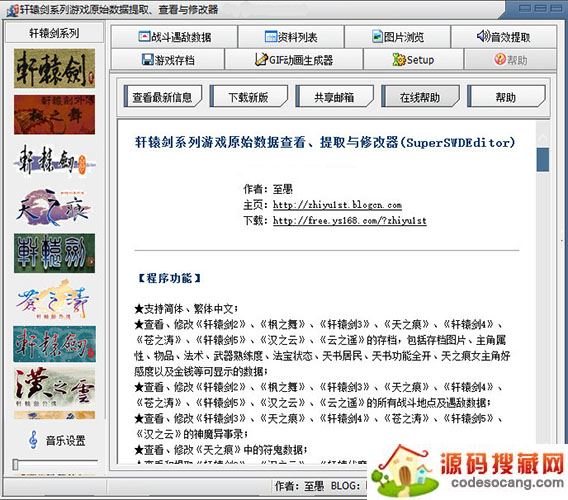Select the 天之痕 game logo

click(x=54, y=208)
